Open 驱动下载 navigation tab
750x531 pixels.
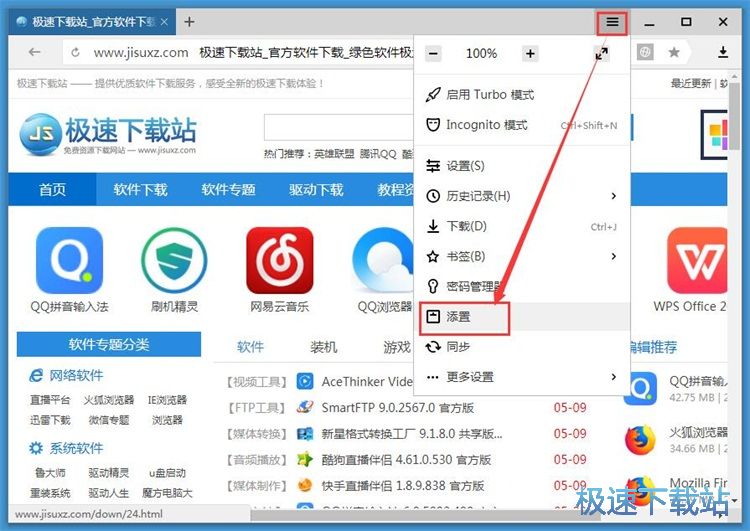[x=316, y=189]
